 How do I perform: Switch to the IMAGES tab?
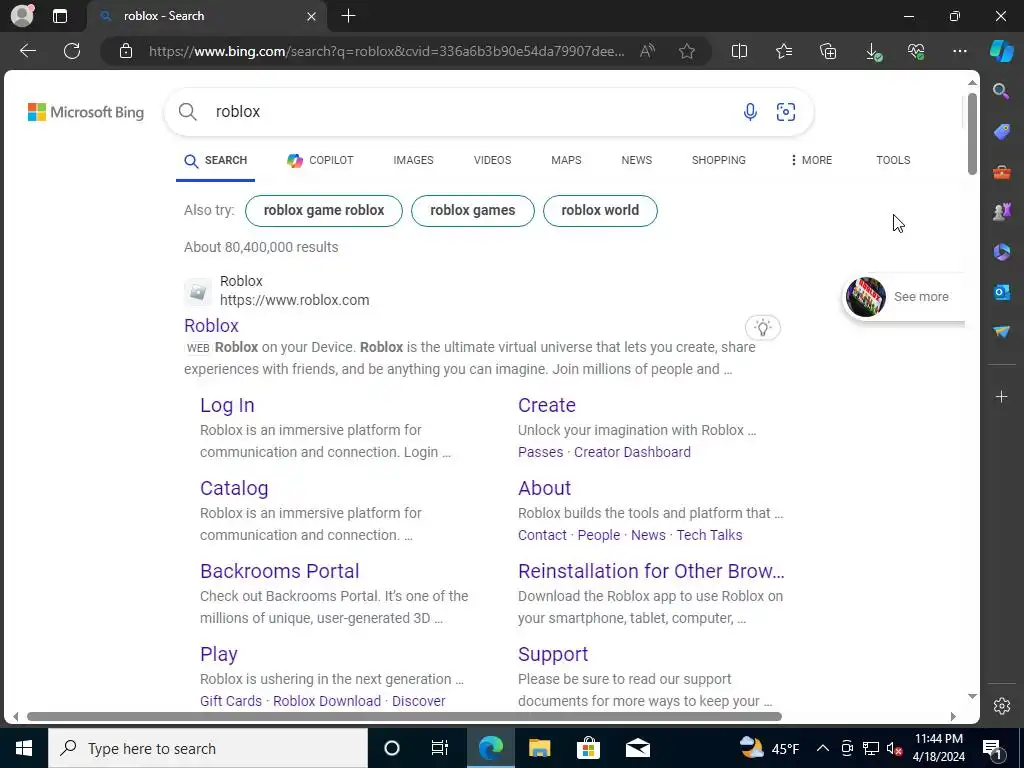(x=413, y=160)
